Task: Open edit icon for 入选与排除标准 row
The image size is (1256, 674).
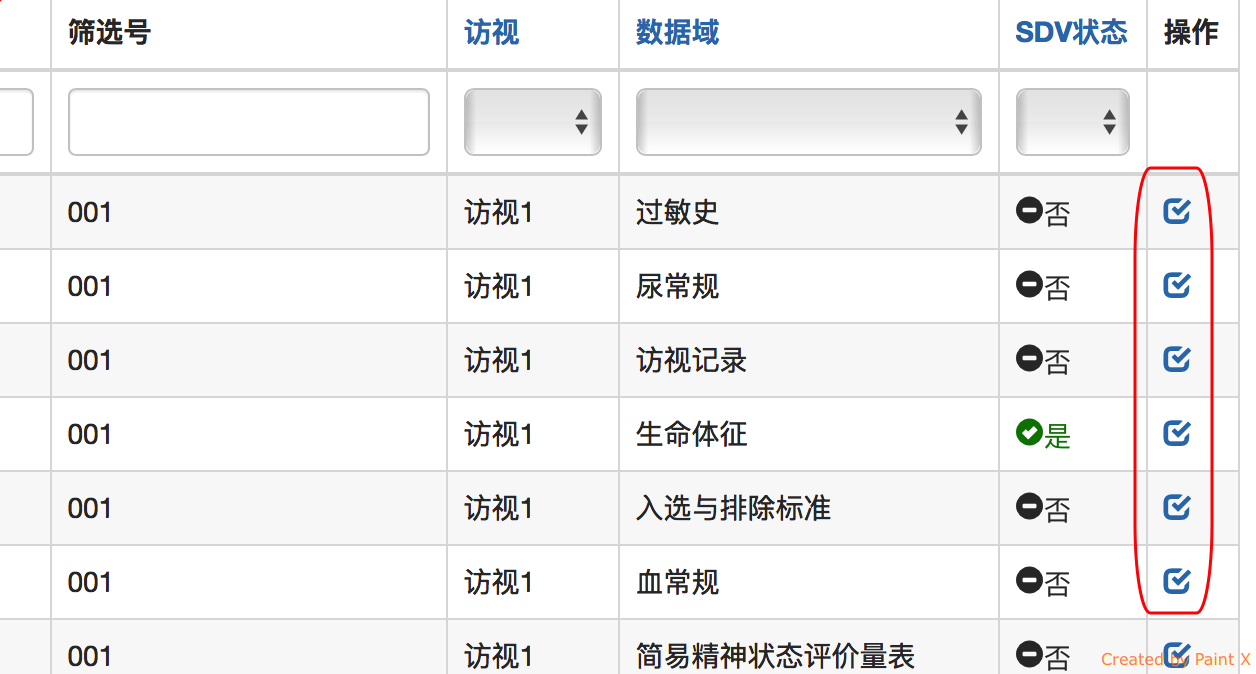Action: point(1176,507)
